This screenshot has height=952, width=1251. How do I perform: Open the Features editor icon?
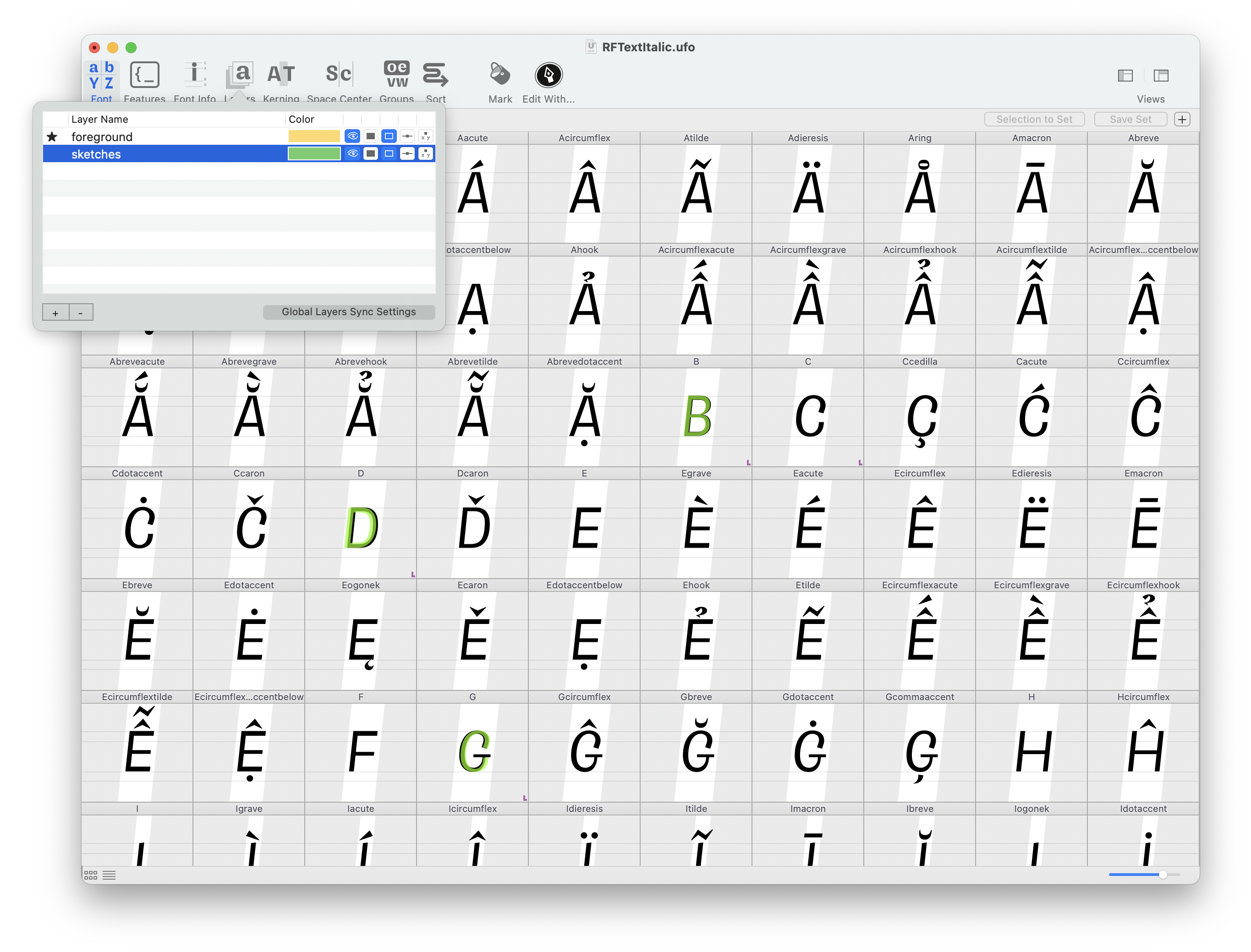[x=144, y=76]
